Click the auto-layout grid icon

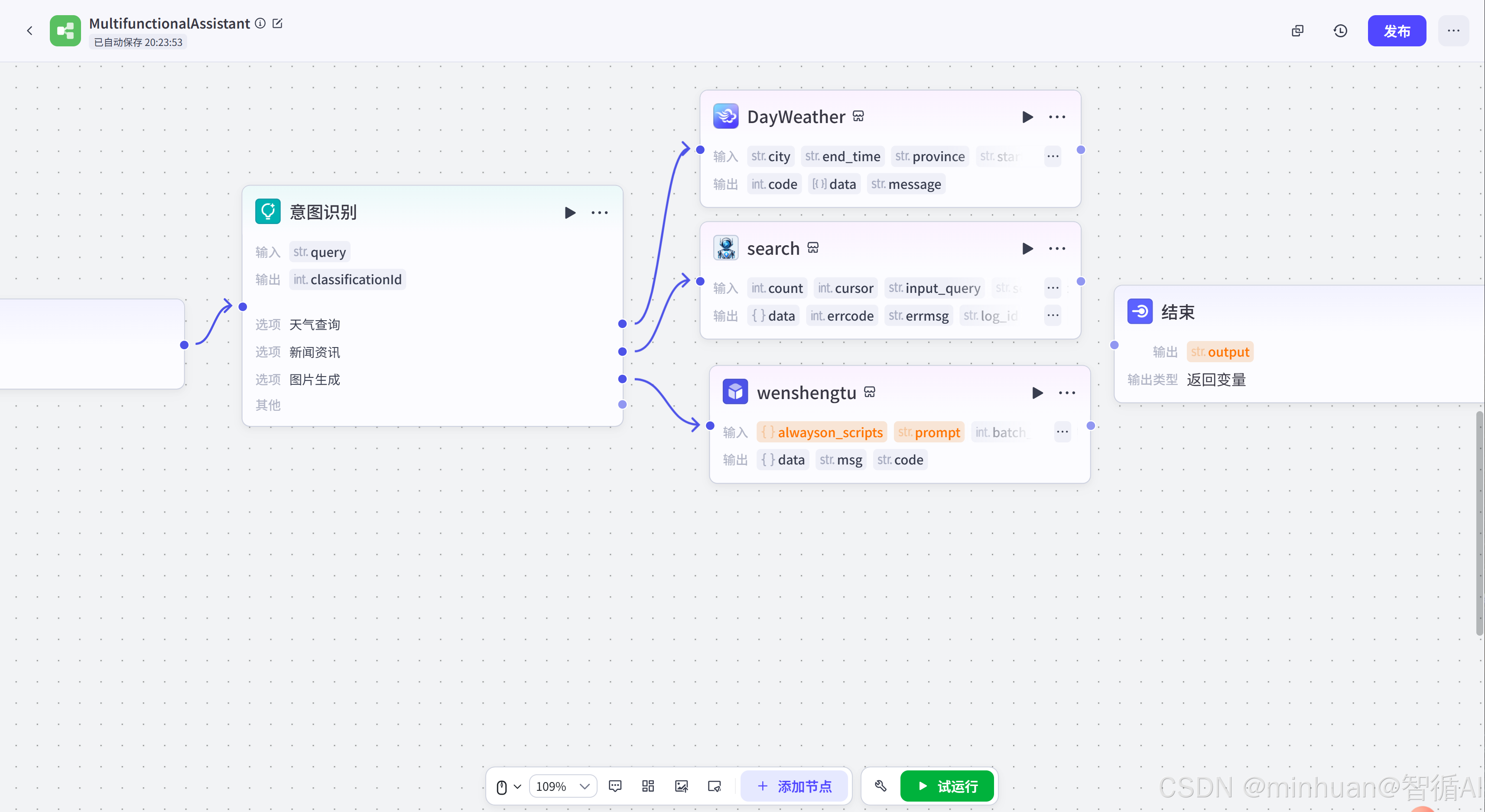648,786
